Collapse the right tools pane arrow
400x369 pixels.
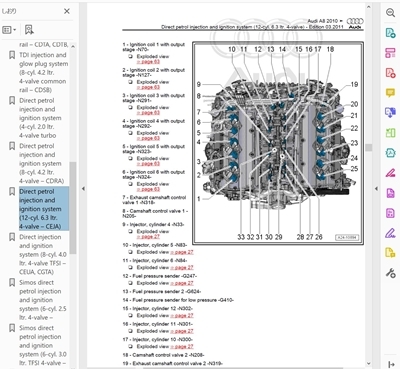click(x=376, y=189)
